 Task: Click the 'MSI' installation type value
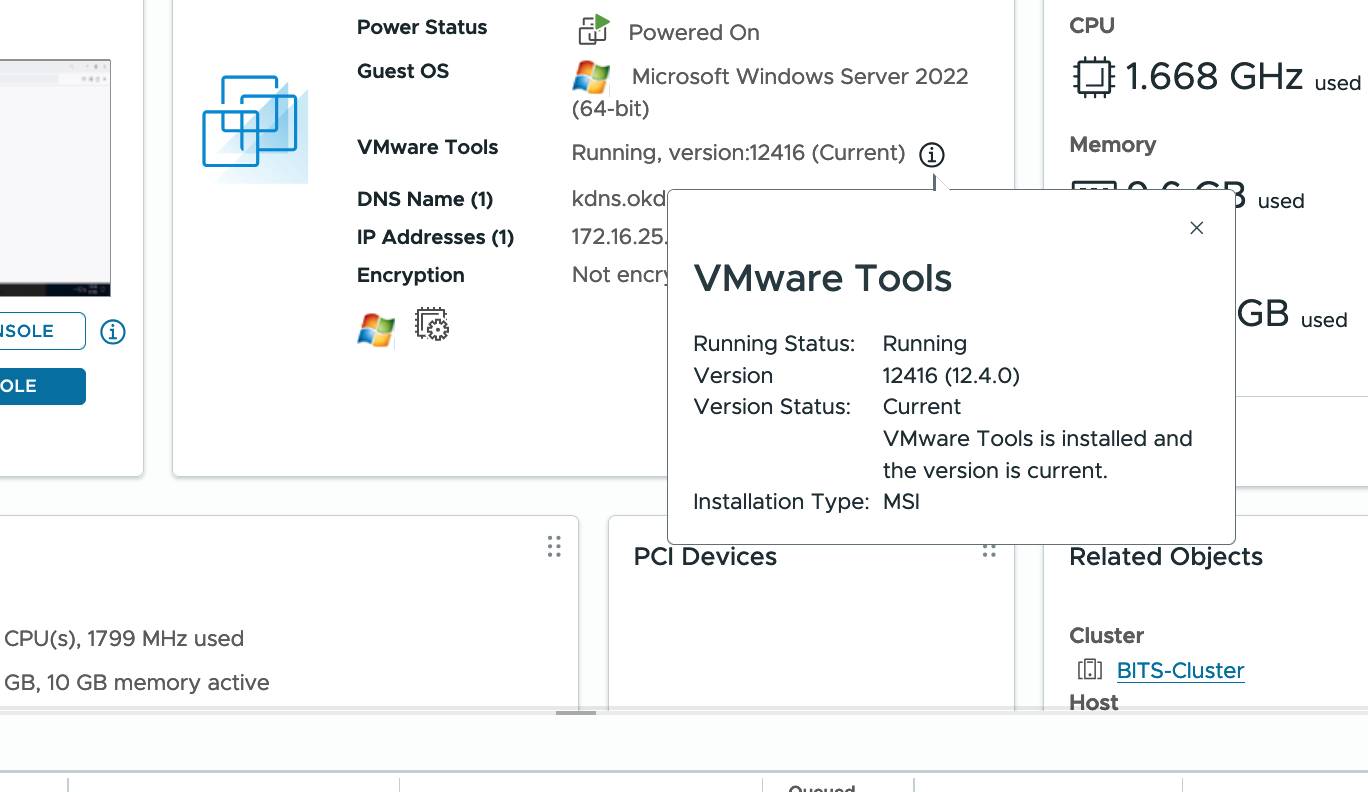901,502
